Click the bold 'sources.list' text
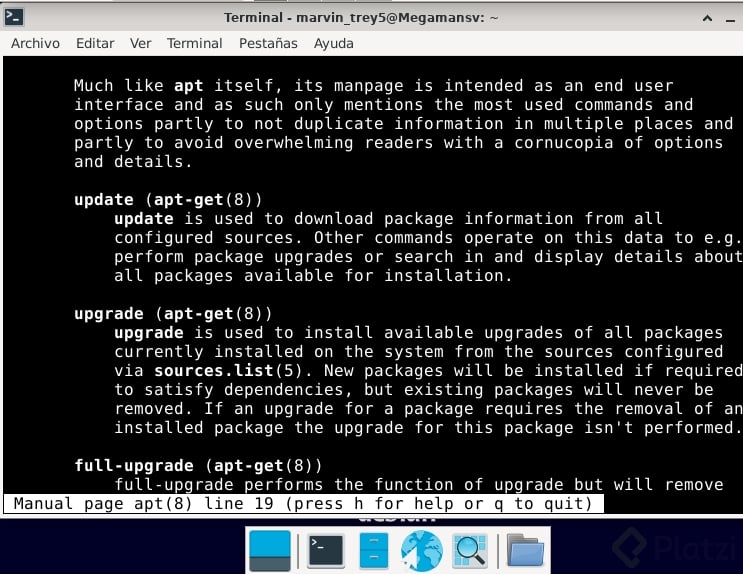Screen dimensions: 743x574 (x=214, y=370)
